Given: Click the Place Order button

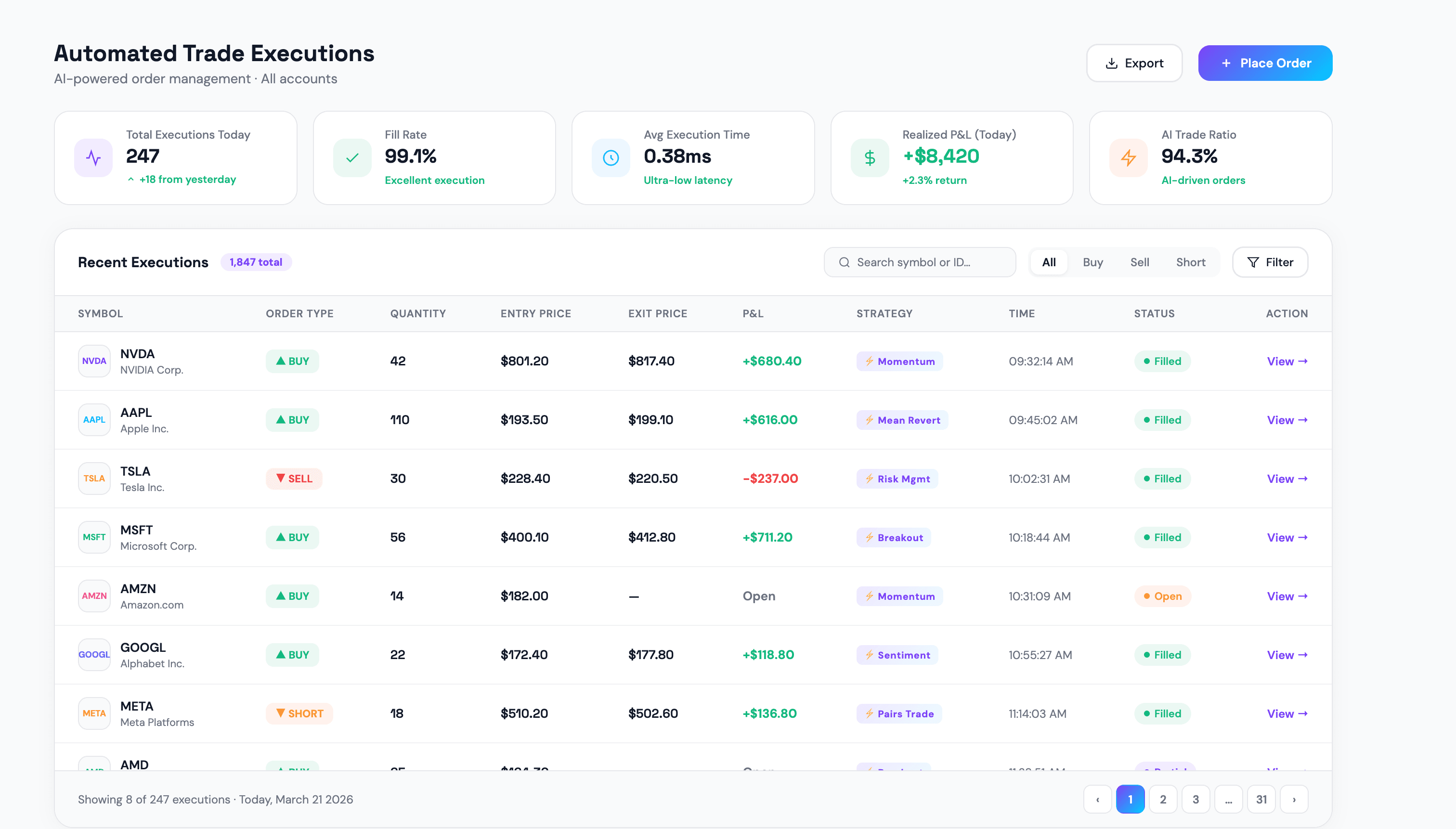Looking at the screenshot, I should 1265,63.
